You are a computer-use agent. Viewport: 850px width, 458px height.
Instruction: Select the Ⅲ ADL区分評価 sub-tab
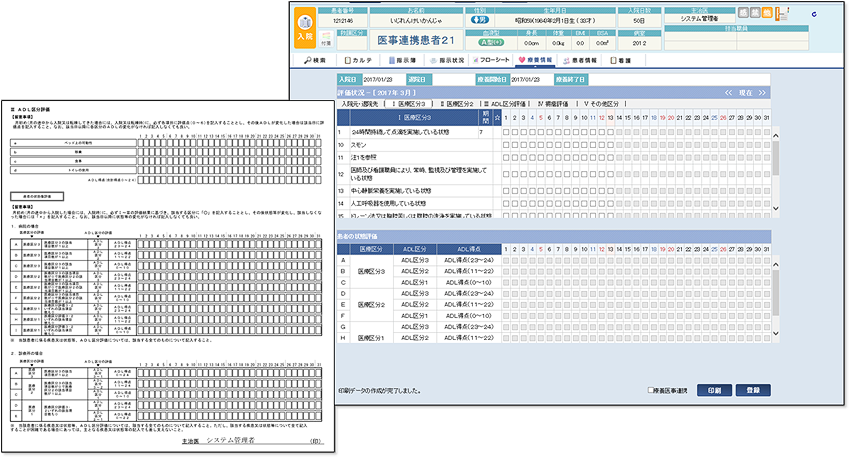(x=505, y=104)
